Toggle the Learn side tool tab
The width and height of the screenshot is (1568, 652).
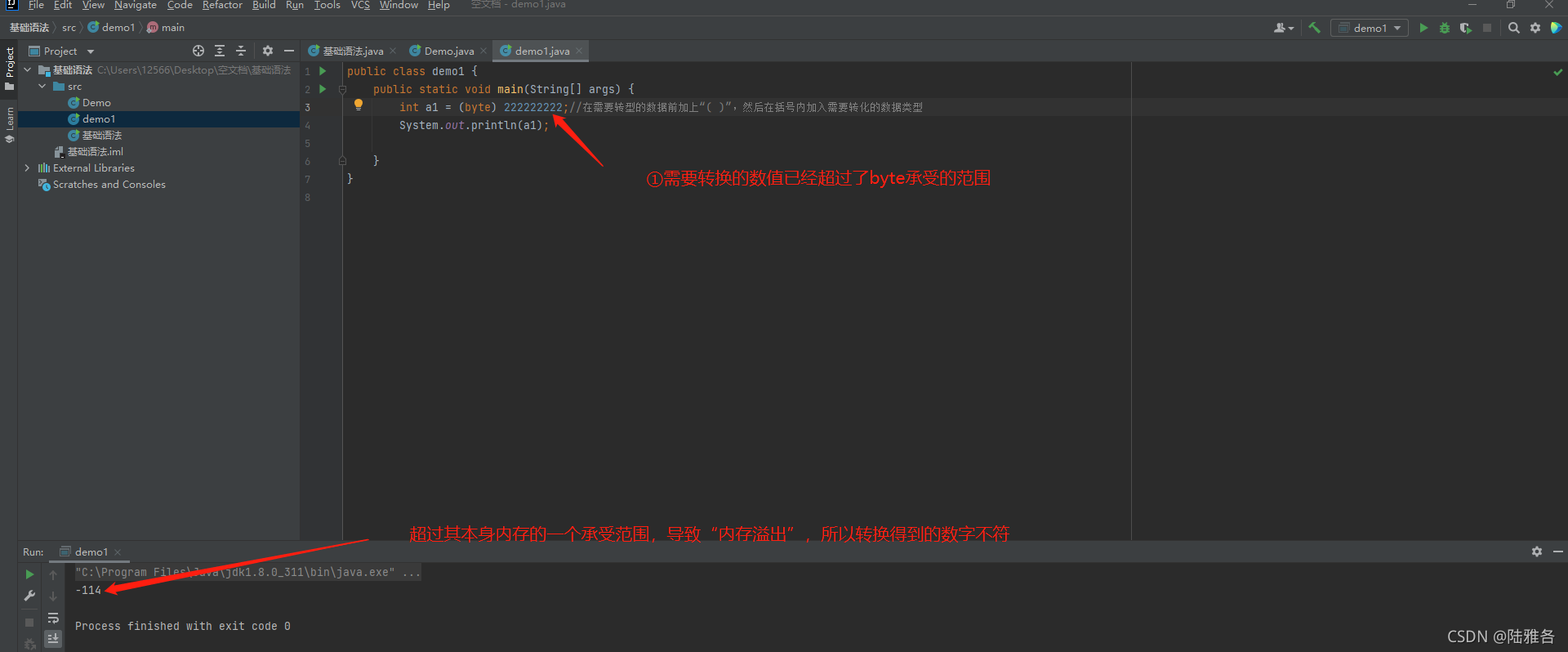tap(9, 124)
